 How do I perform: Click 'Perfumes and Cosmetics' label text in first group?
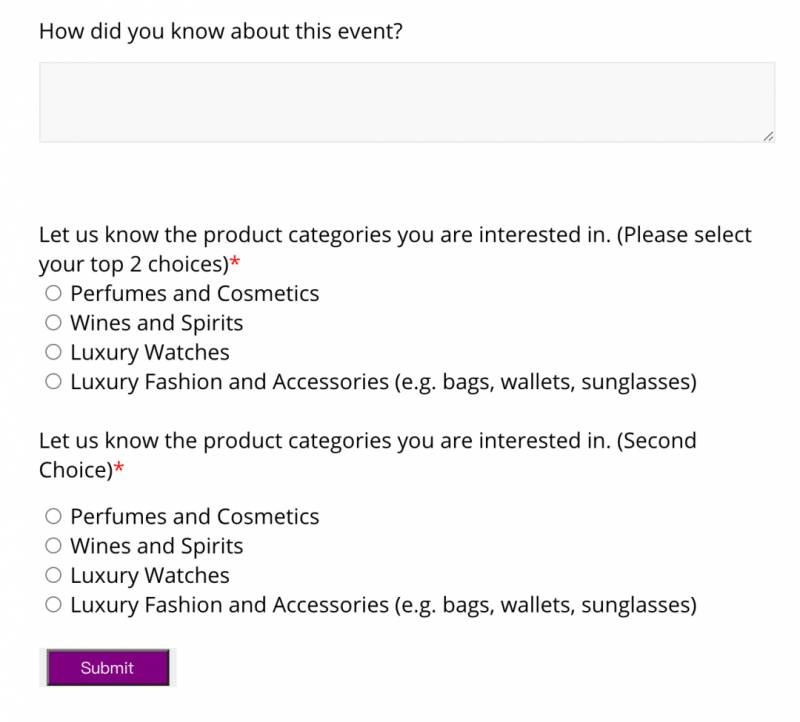coord(195,294)
